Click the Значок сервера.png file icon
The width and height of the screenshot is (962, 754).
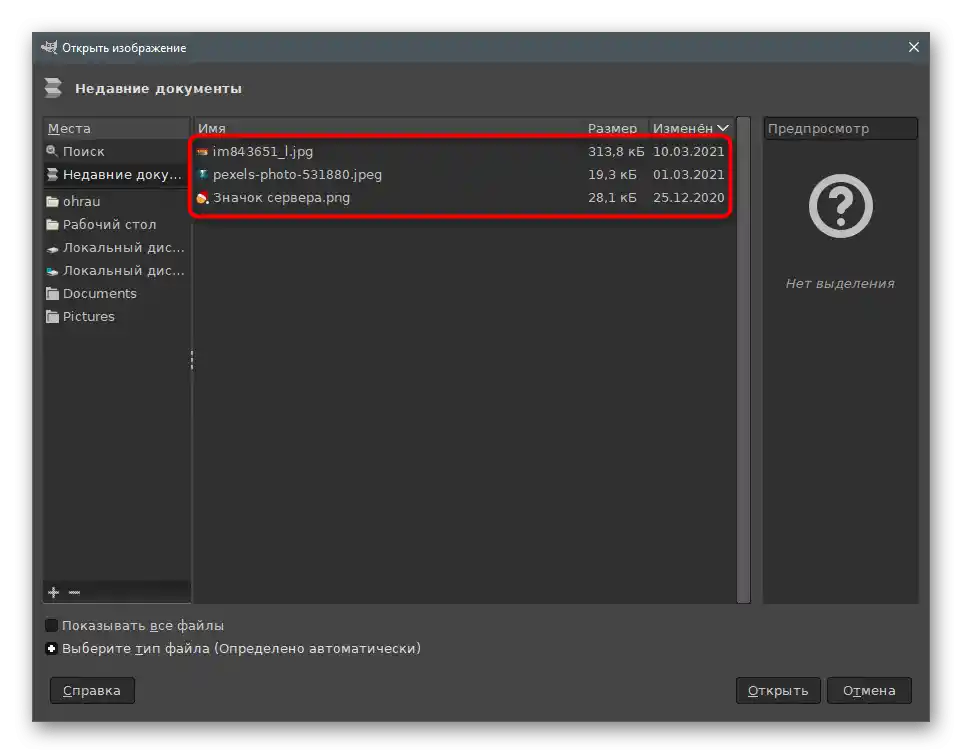point(202,198)
